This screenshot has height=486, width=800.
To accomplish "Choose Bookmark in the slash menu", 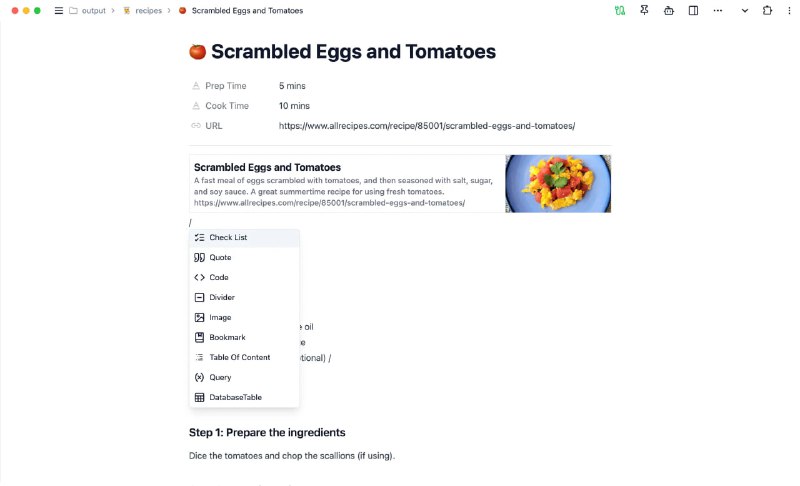I will (x=244, y=337).
